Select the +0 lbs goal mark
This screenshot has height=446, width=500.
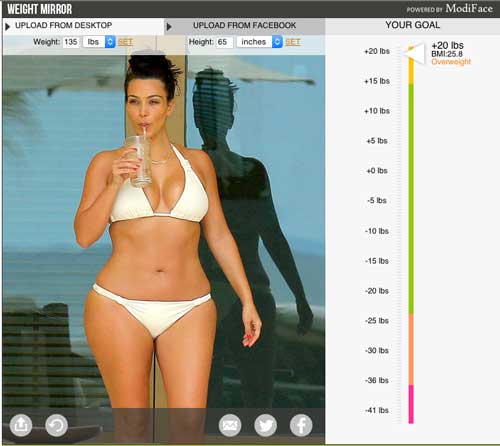(377, 171)
